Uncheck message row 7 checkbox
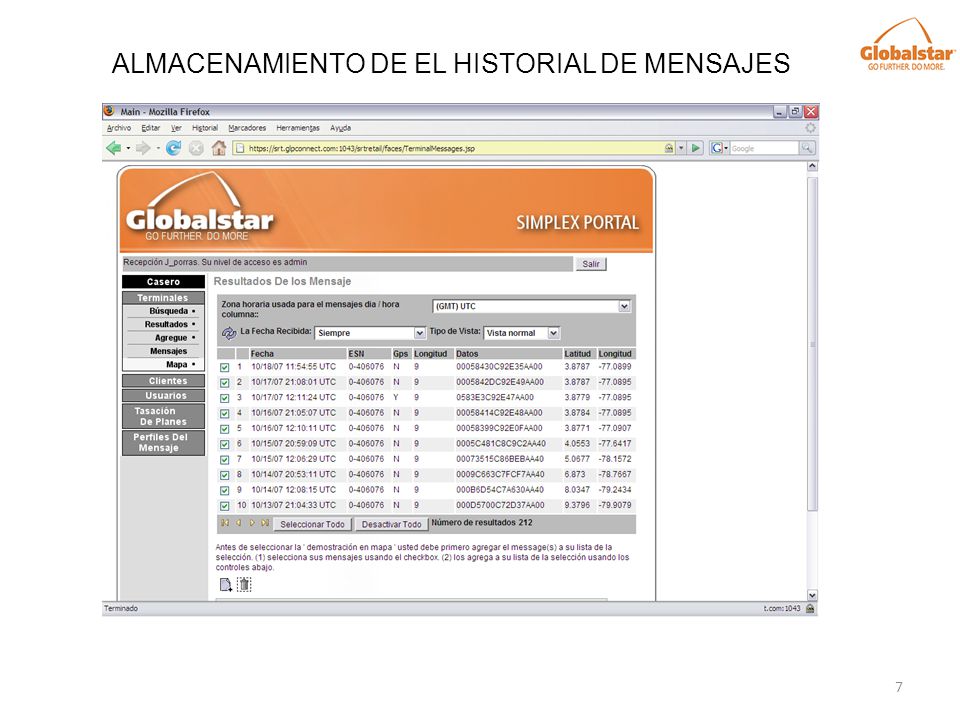 pyautogui.click(x=225, y=459)
